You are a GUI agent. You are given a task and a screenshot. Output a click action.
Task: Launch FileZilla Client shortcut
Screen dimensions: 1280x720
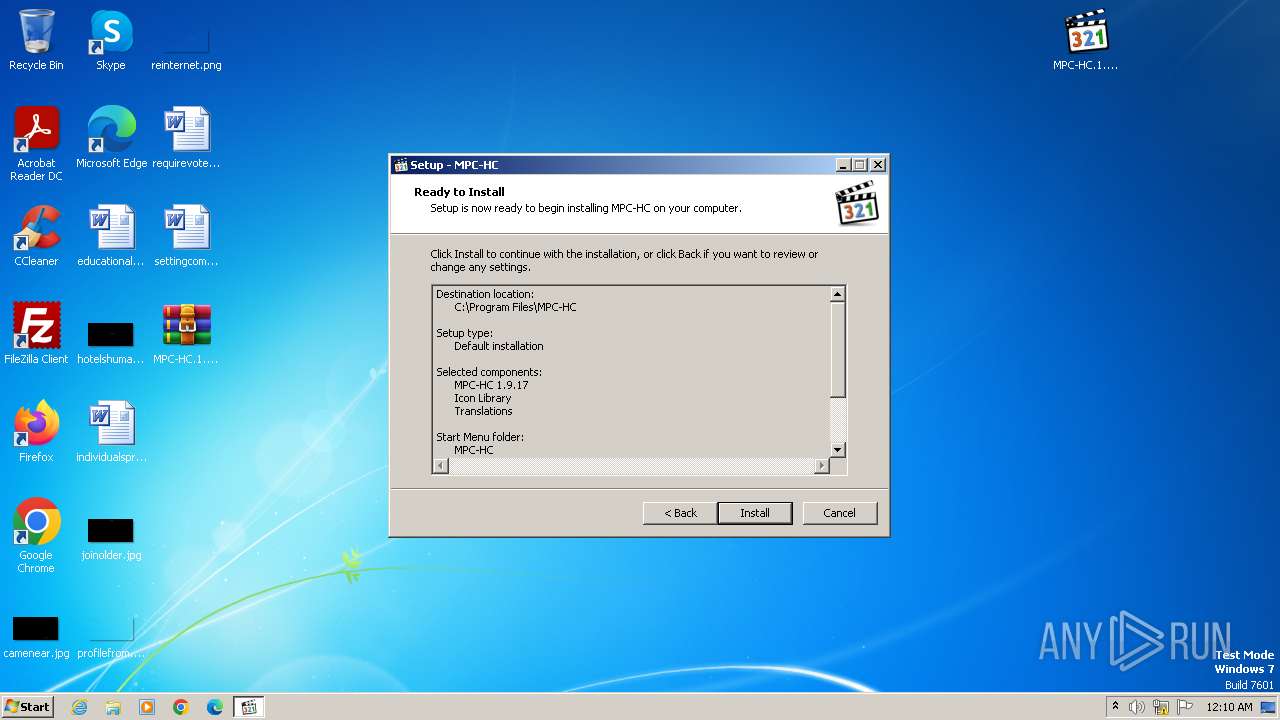pyautogui.click(x=36, y=334)
